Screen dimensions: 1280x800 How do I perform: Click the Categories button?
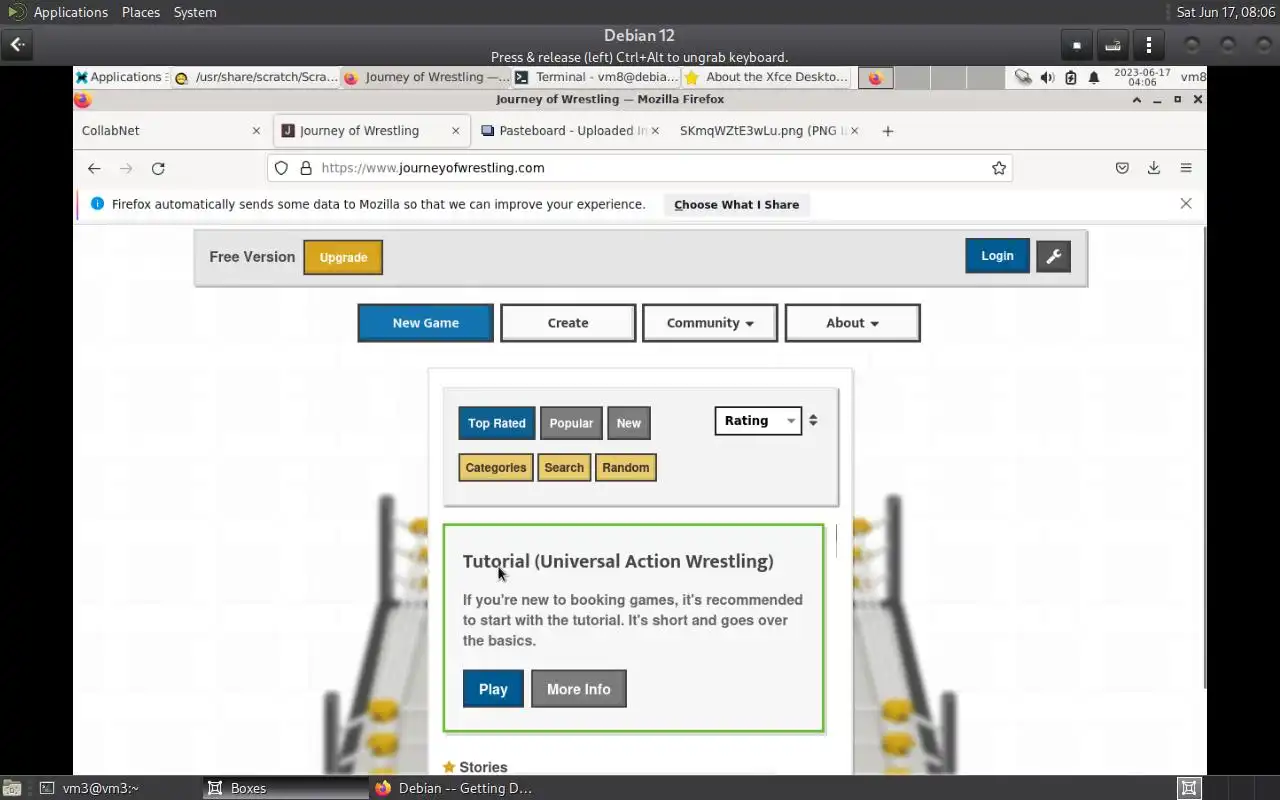pos(496,467)
